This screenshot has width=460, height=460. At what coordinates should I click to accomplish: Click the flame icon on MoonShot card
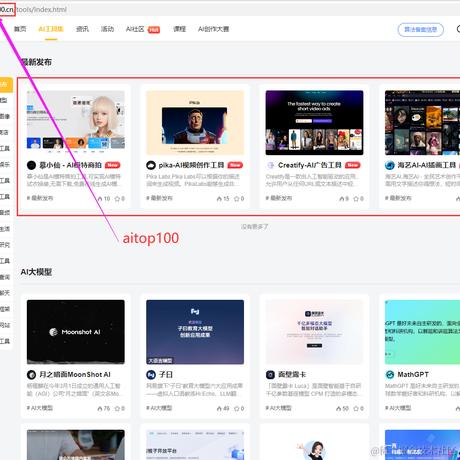point(100,408)
